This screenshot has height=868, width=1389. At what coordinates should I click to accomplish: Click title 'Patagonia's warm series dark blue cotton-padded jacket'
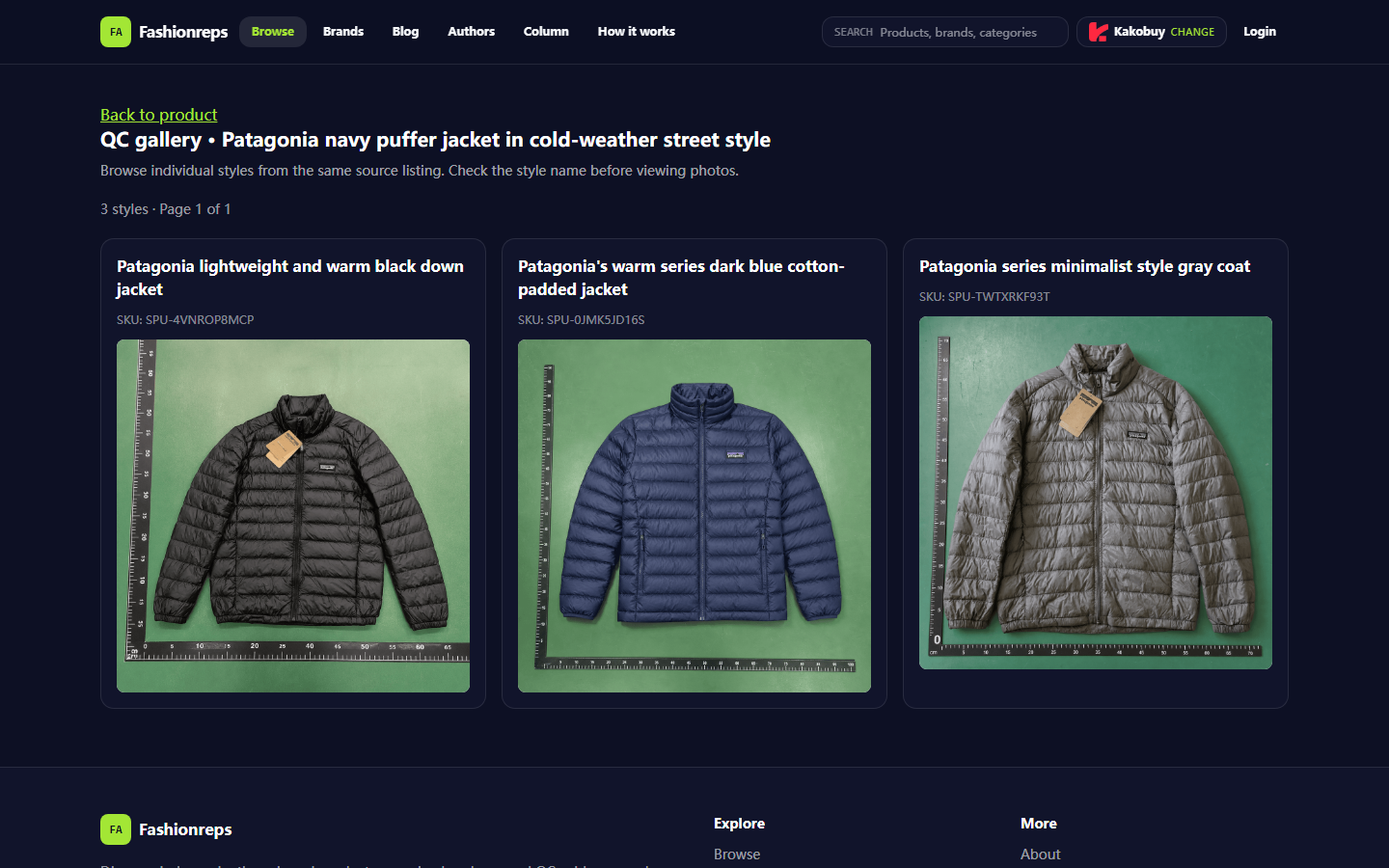pos(681,278)
